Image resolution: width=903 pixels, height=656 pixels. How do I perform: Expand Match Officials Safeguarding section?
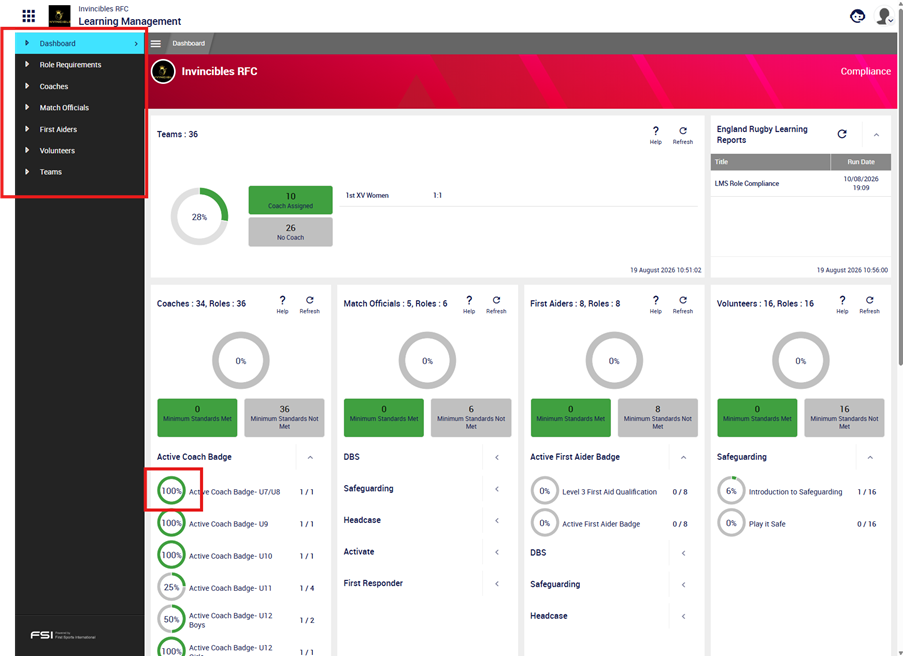[497, 489]
